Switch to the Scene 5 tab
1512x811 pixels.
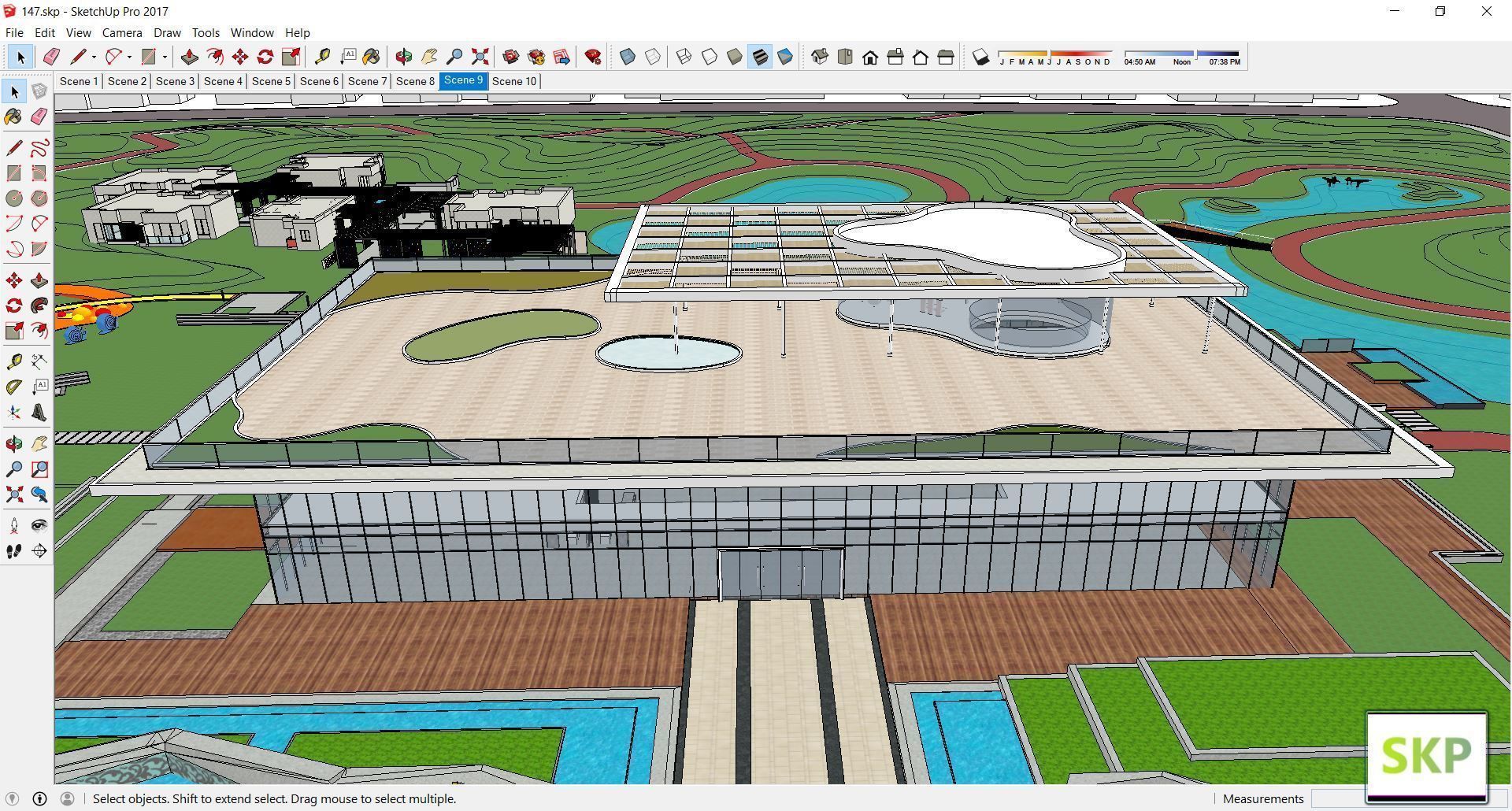(x=271, y=81)
